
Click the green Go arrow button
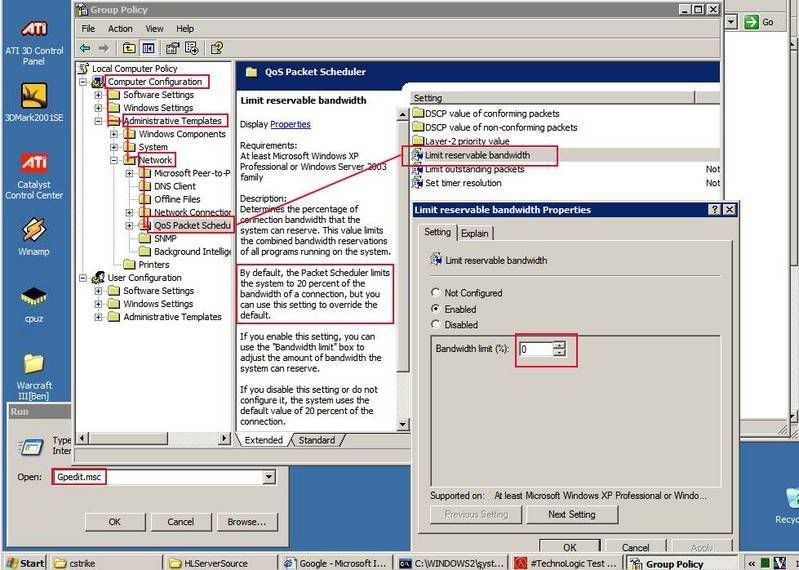point(751,22)
